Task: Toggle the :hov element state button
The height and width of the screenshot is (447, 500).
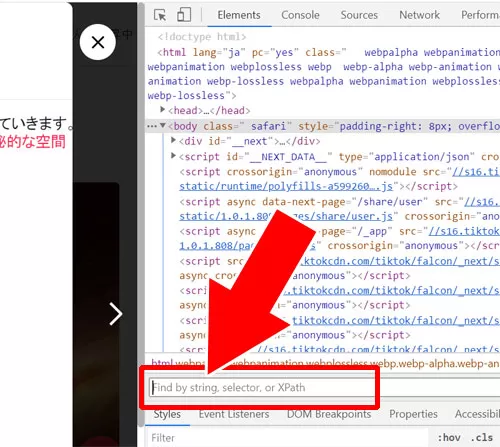Action: click(449, 438)
